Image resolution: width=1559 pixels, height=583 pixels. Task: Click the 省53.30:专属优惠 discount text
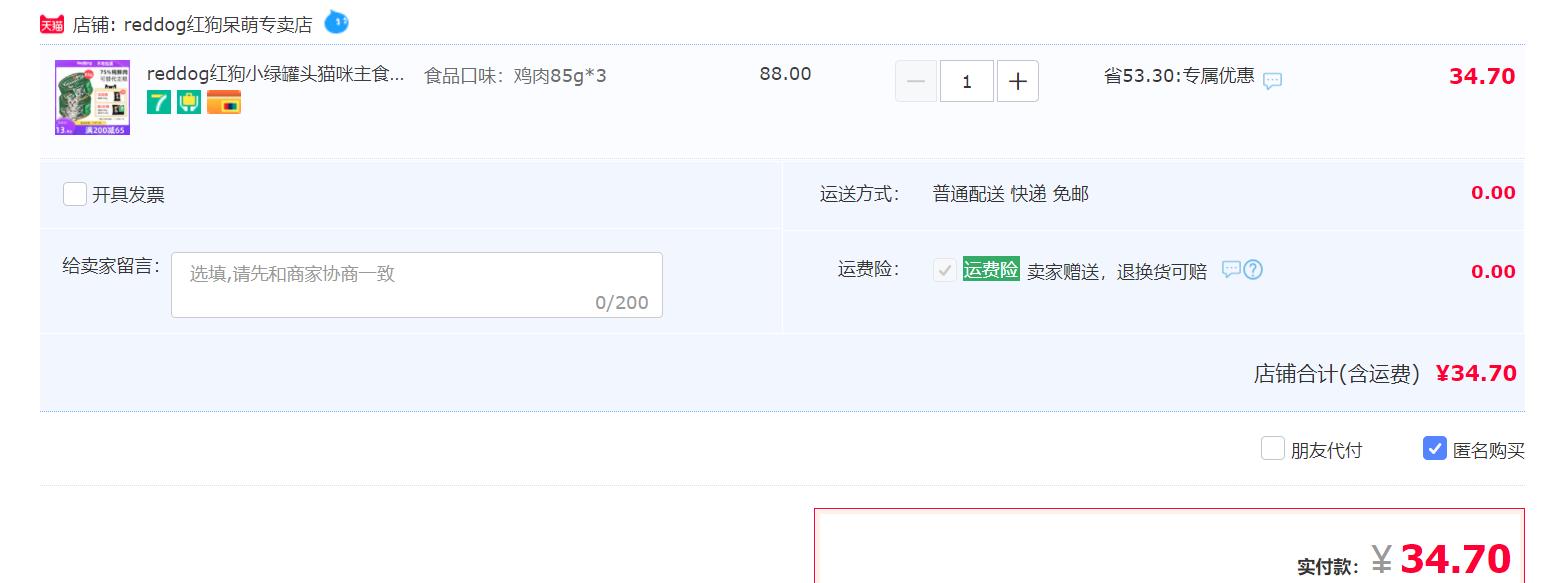(x=1179, y=75)
